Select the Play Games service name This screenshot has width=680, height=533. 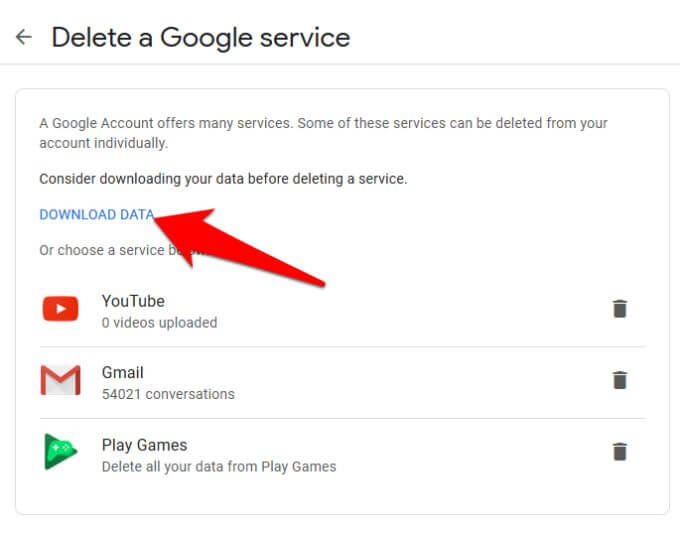(144, 445)
